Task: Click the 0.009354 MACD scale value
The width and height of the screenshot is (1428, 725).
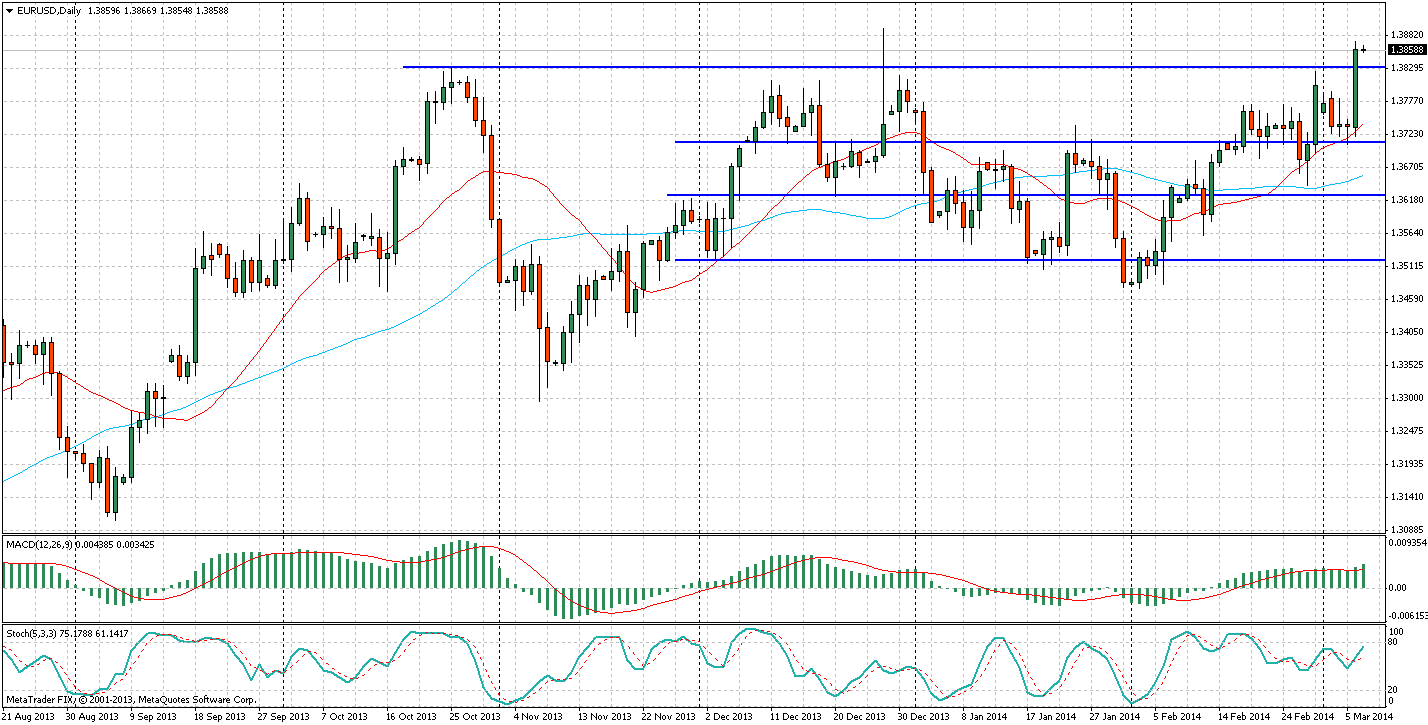Action: click(1406, 544)
